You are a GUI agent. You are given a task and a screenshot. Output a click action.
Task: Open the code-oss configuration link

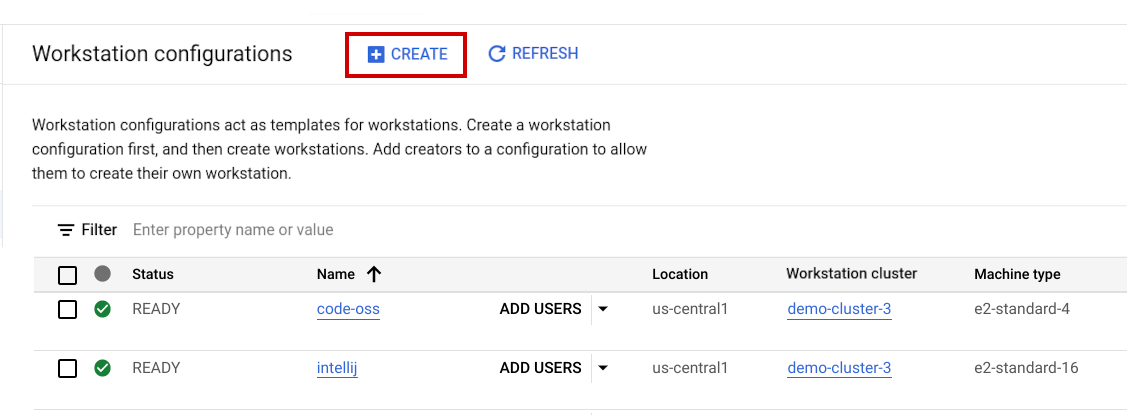(348, 309)
